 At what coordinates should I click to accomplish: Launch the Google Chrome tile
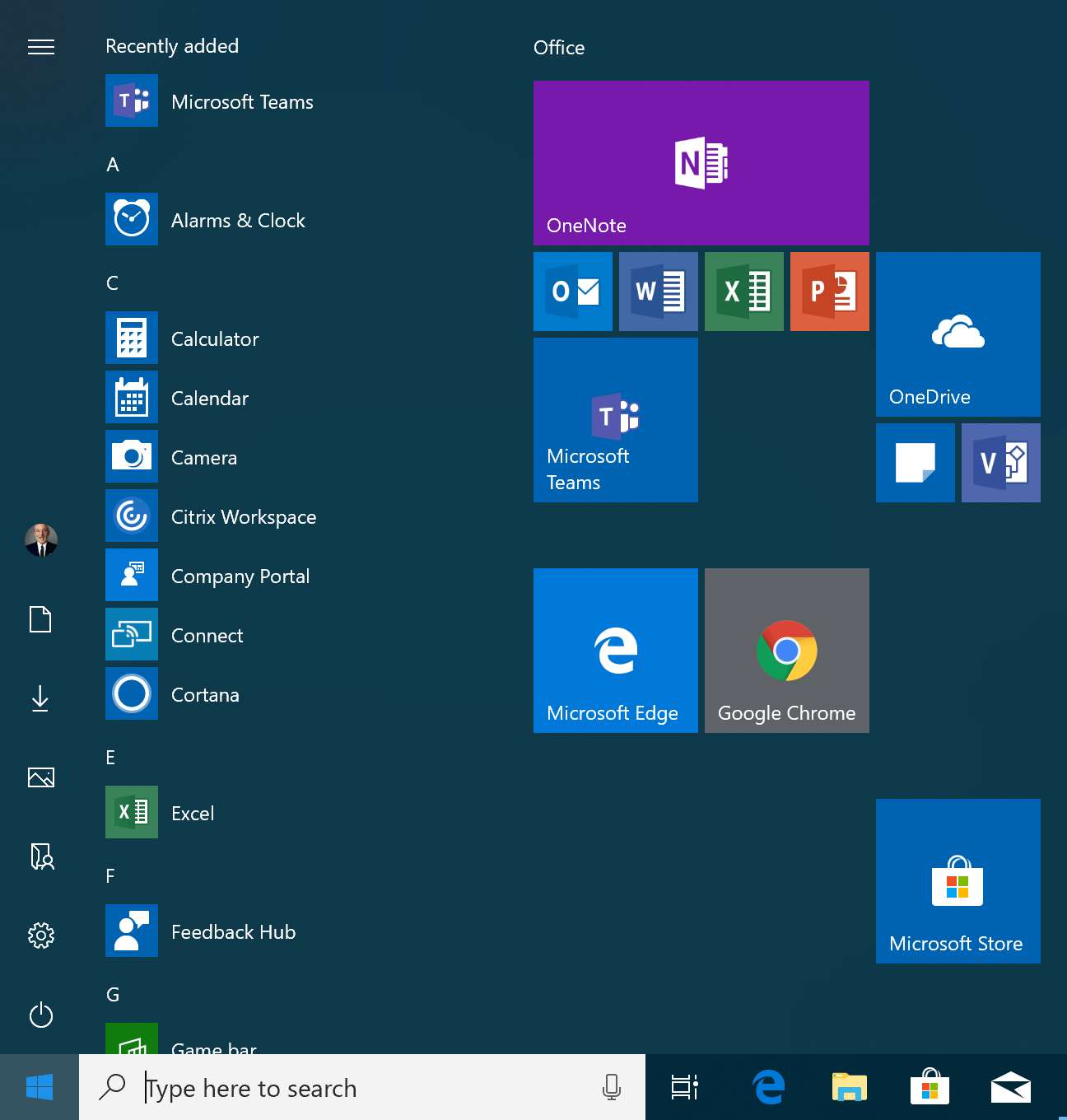pyautogui.click(x=787, y=651)
